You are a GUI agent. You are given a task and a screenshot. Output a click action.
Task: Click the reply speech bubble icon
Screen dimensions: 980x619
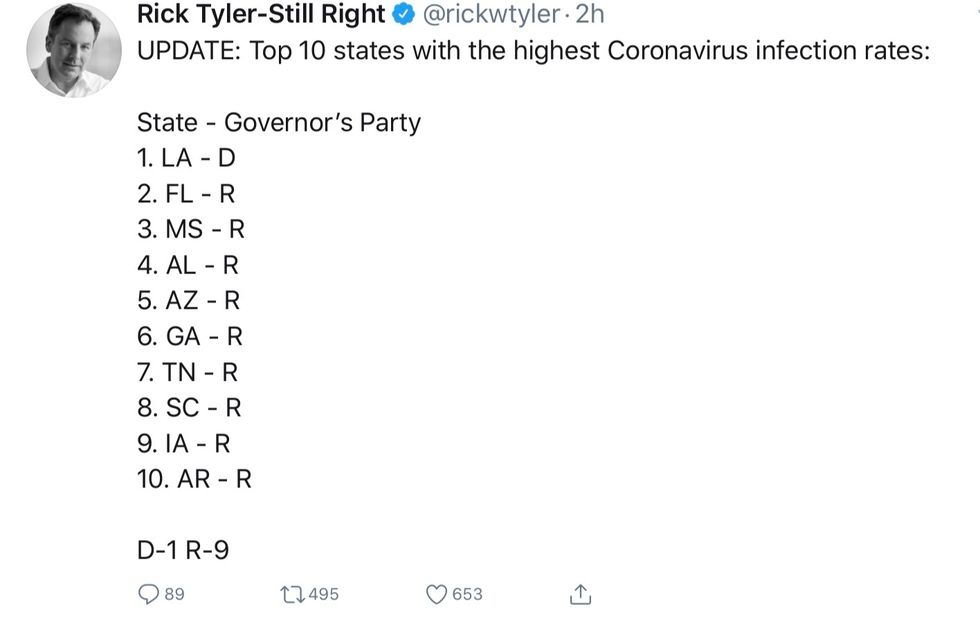tap(147, 594)
